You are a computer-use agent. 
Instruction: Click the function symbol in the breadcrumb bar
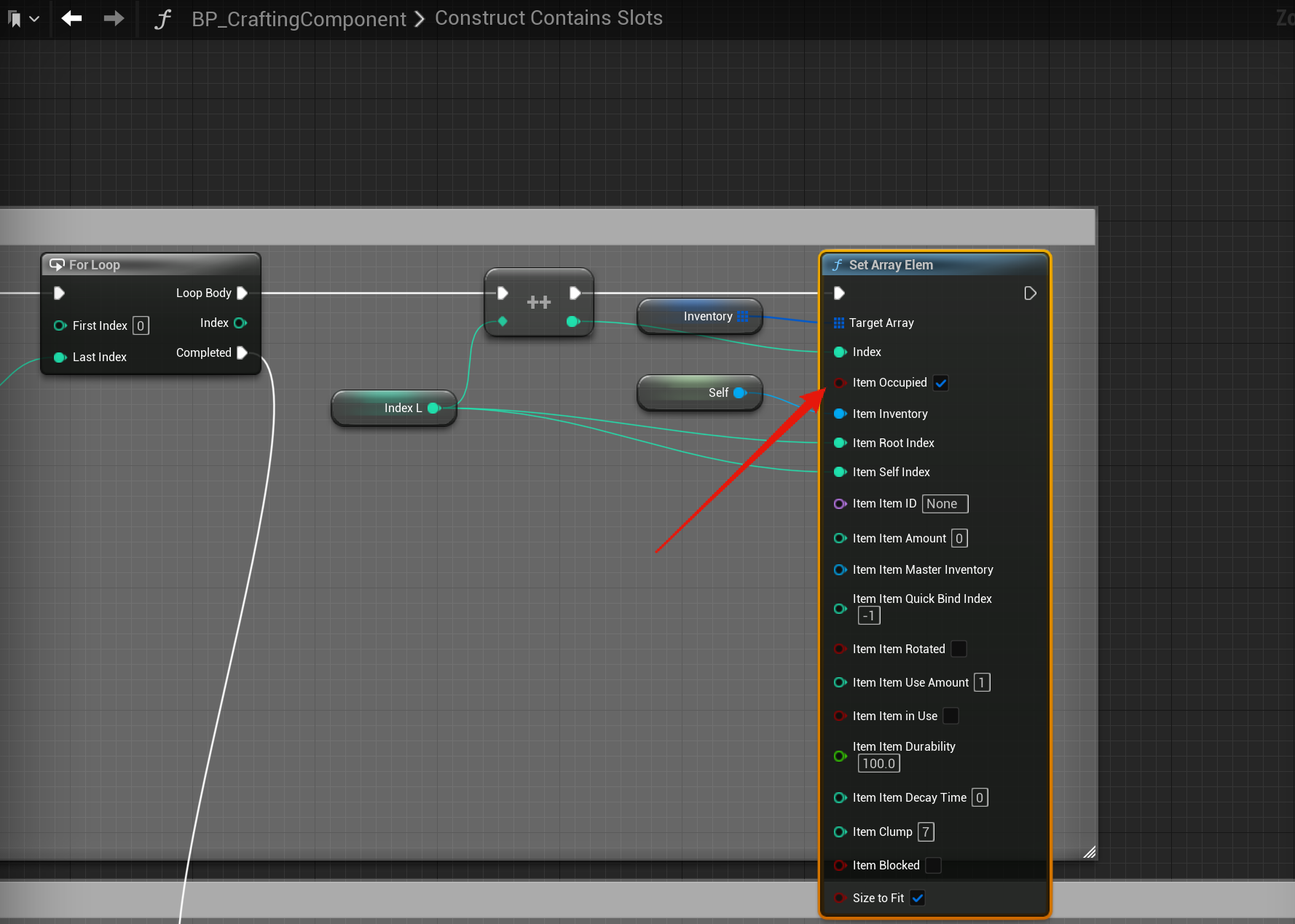pyautogui.click(x=162, y=18)
